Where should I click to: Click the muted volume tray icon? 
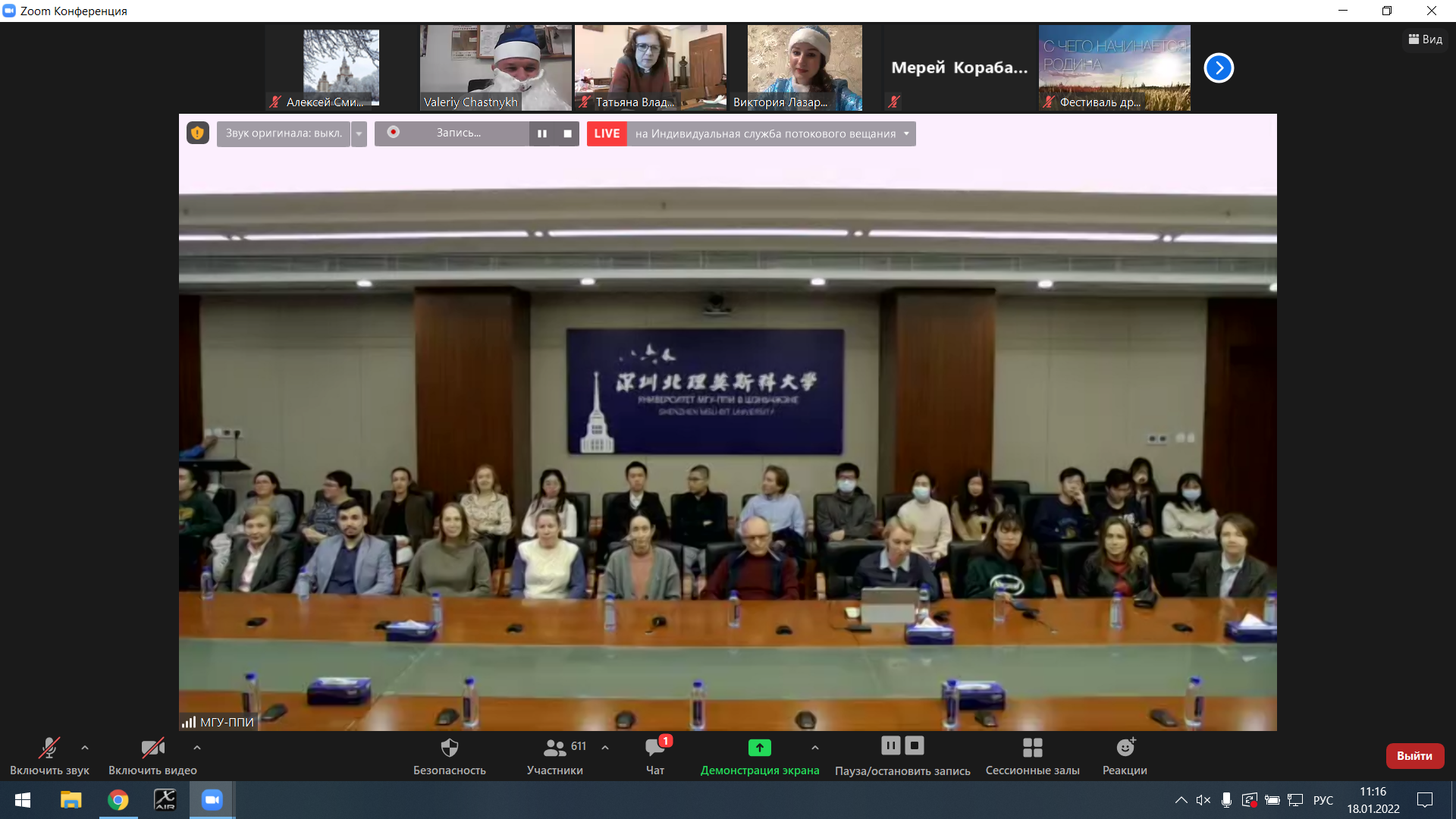coord(1203,800)
